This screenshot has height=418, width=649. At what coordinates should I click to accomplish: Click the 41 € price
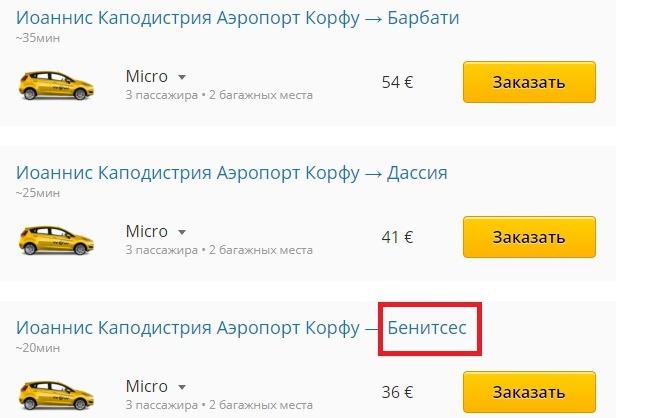point(397,237)
